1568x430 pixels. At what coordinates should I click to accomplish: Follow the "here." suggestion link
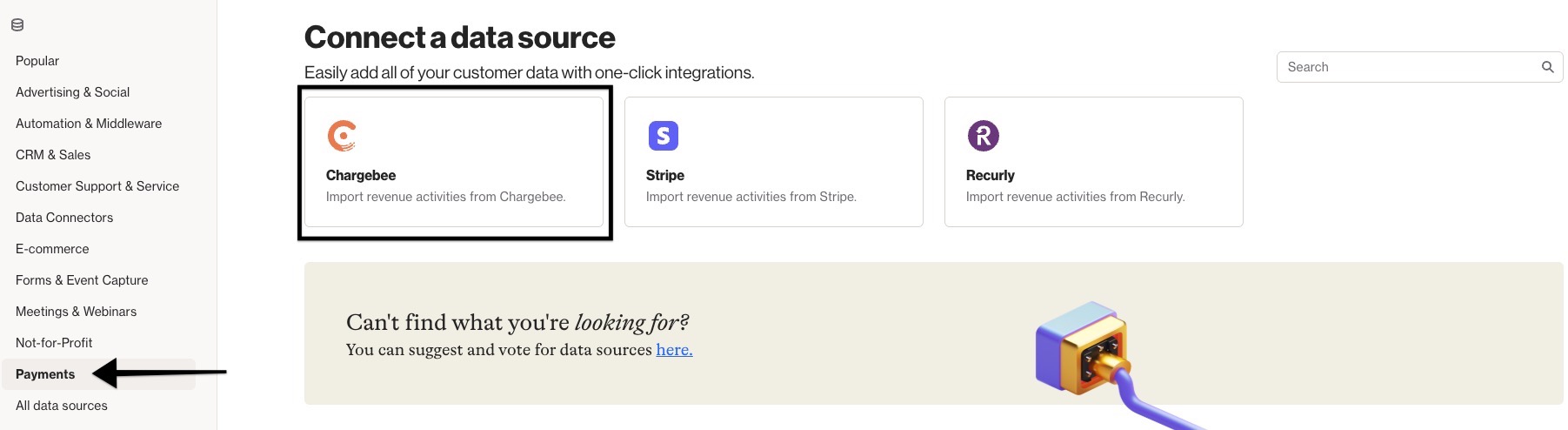point(674,350)
